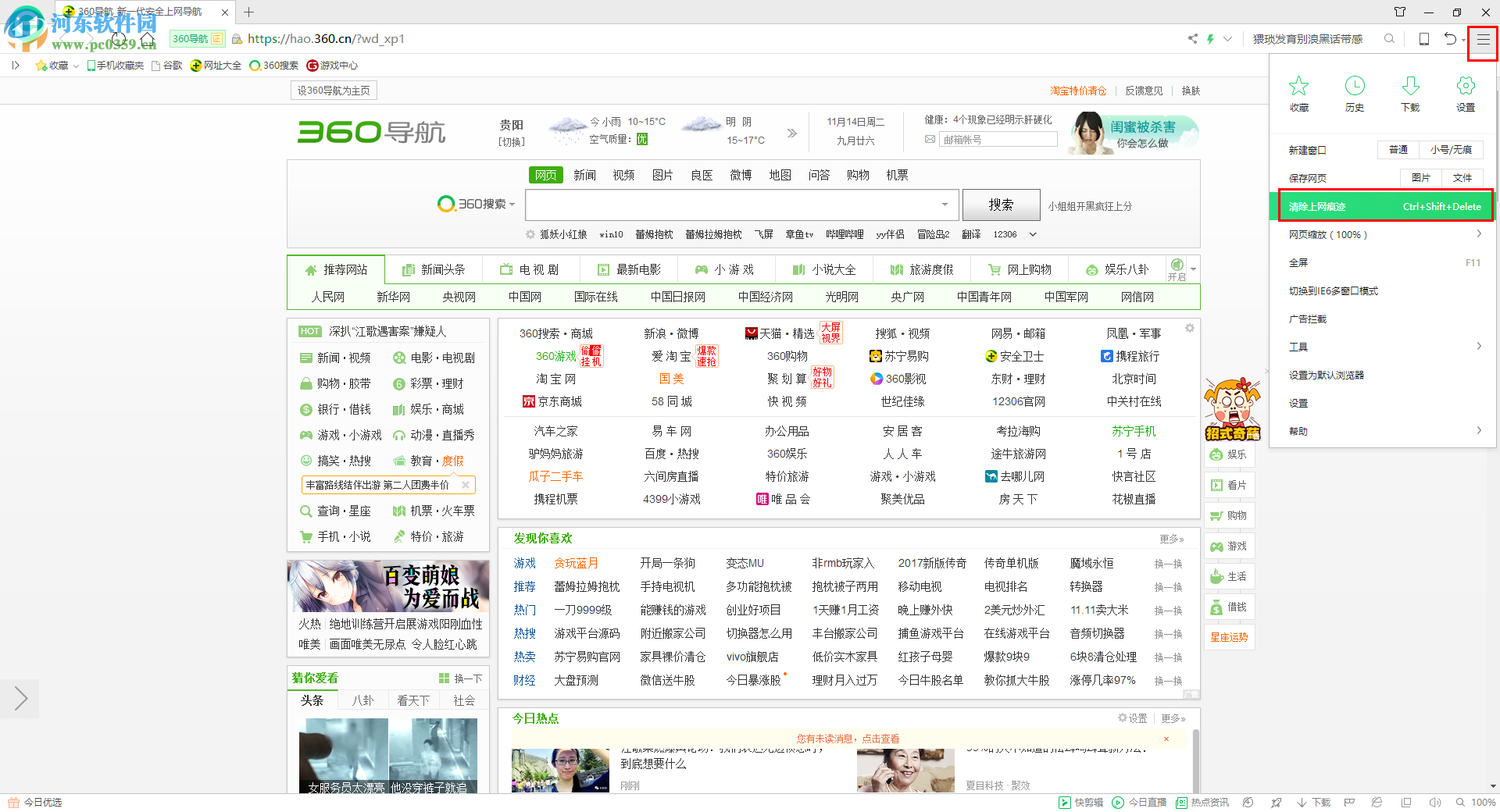The width and height of the screenshot is (1500, 812).
Task: Click the green lightning speed-mode icon
Action: [1210, 39]
